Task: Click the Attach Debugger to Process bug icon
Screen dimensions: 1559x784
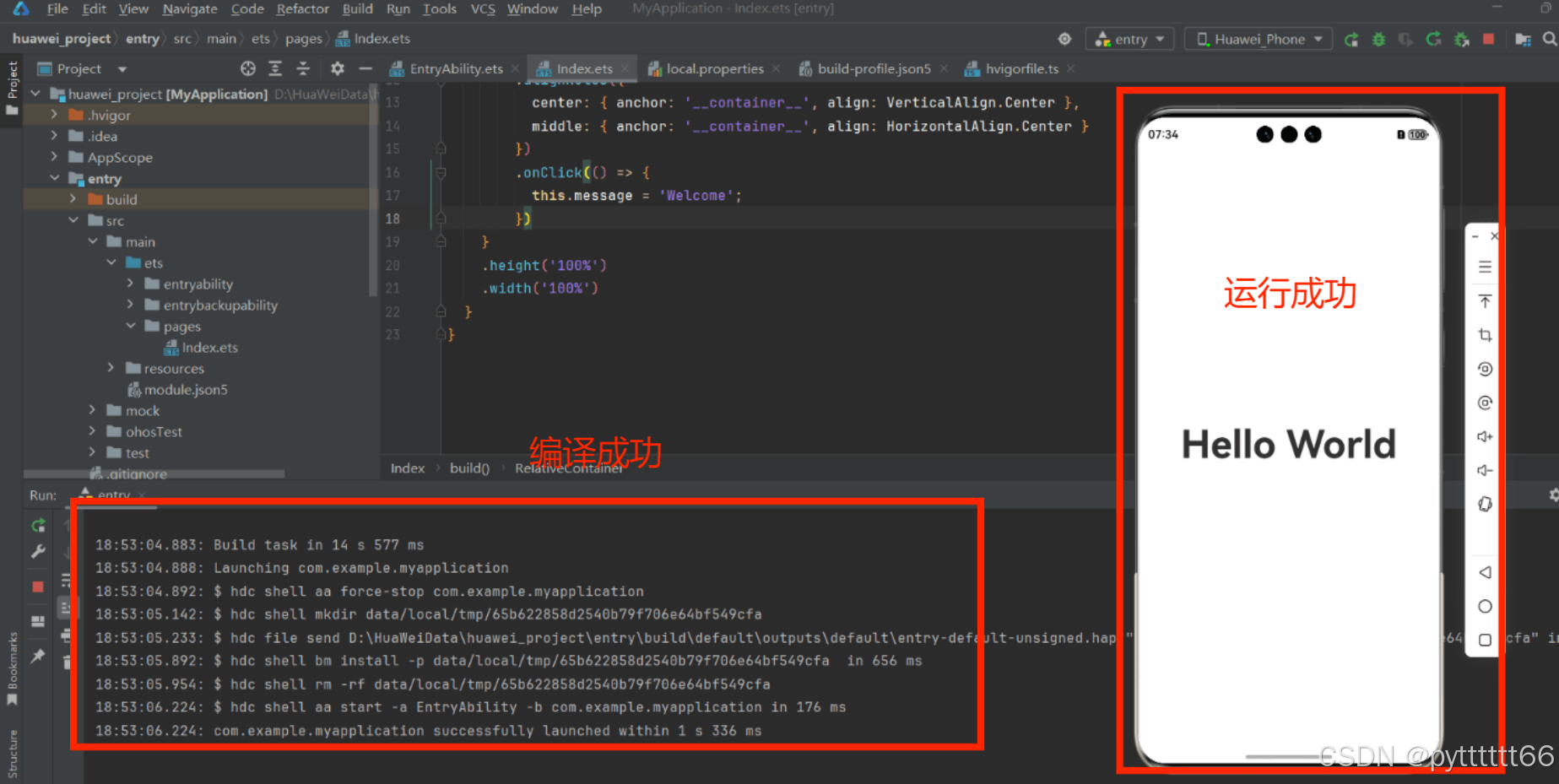Action: [1462, 39]
